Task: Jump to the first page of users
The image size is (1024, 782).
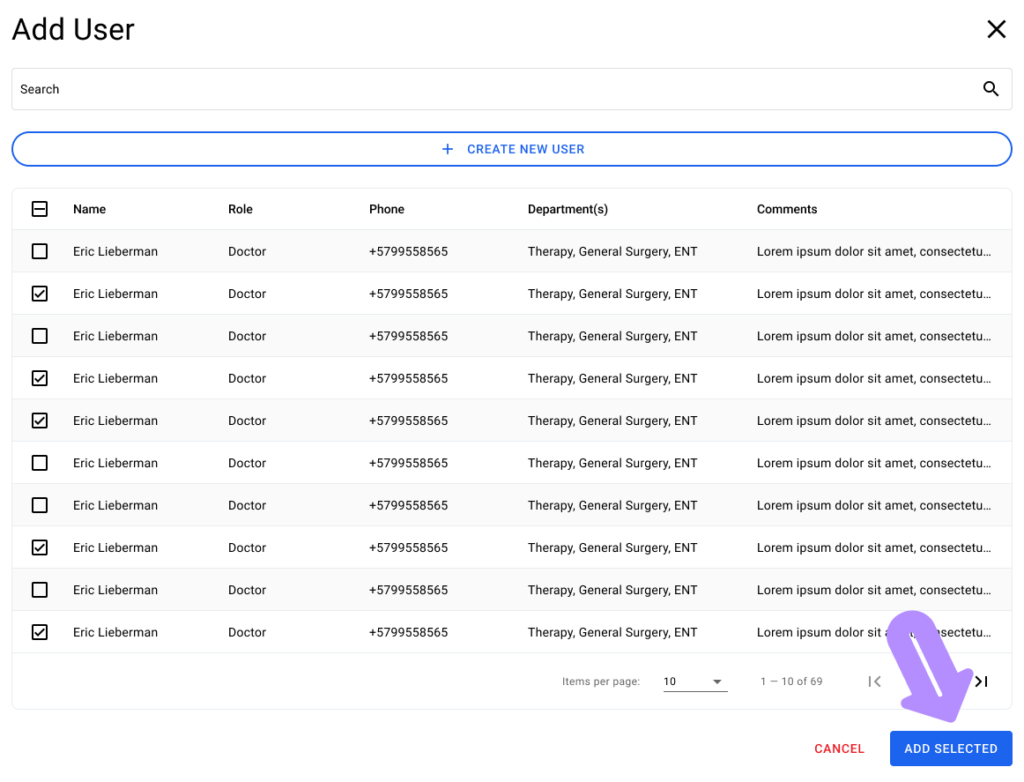Action: (875, 681)
